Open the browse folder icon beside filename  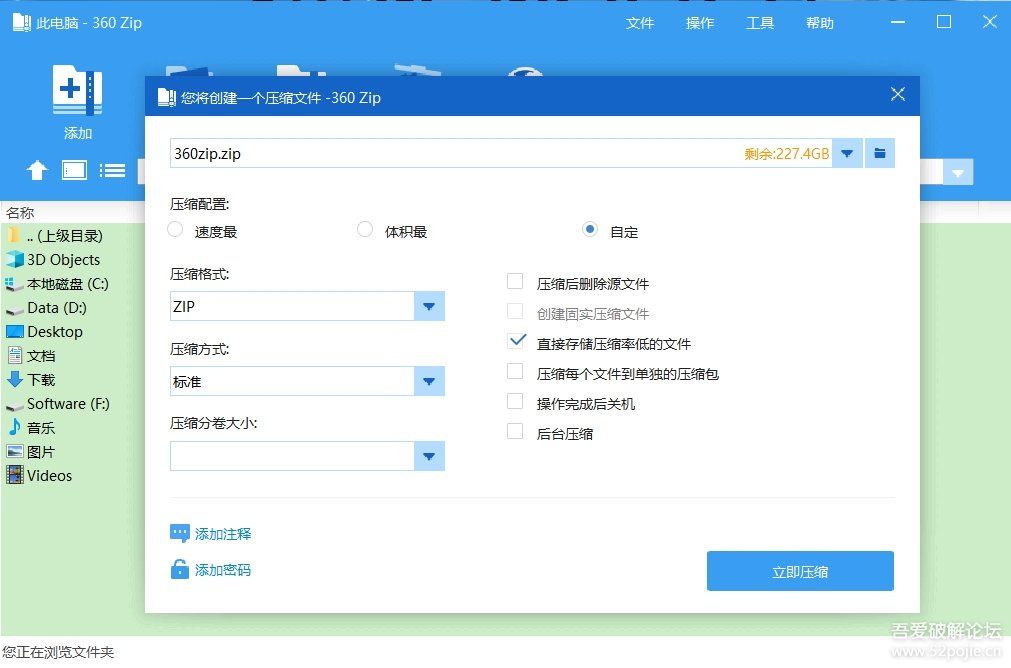879,153
